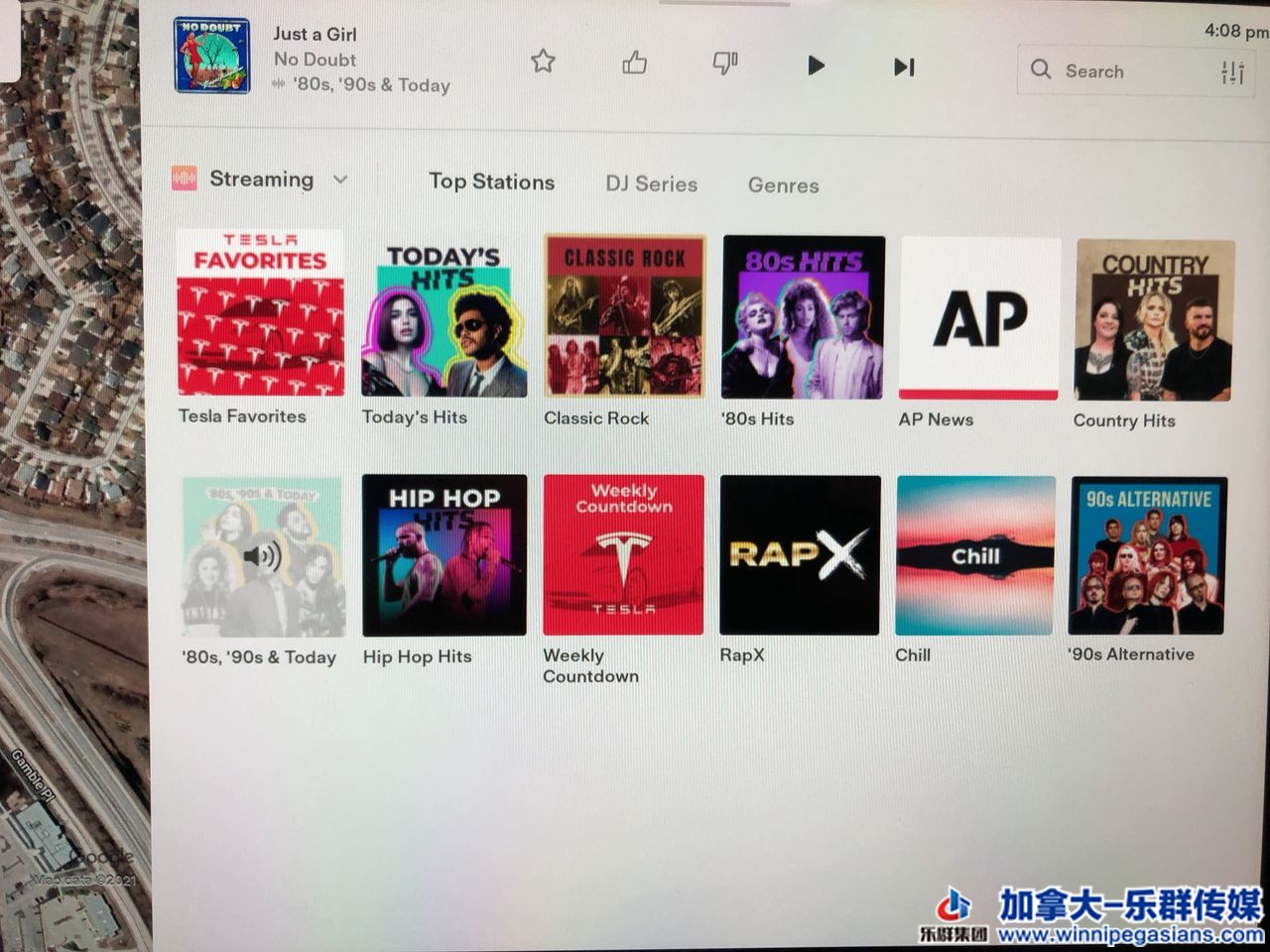Open '80s Hits station artwork
The height and width of the screenshot is (952, 1270).
[803, 317]
